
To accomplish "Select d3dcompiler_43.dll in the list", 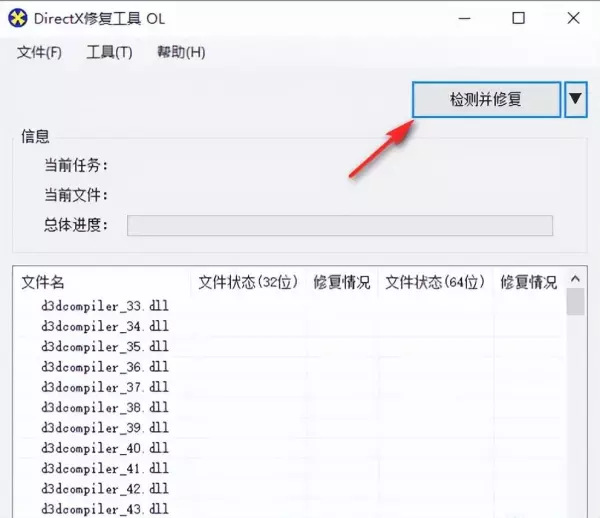I will point(105,509).
